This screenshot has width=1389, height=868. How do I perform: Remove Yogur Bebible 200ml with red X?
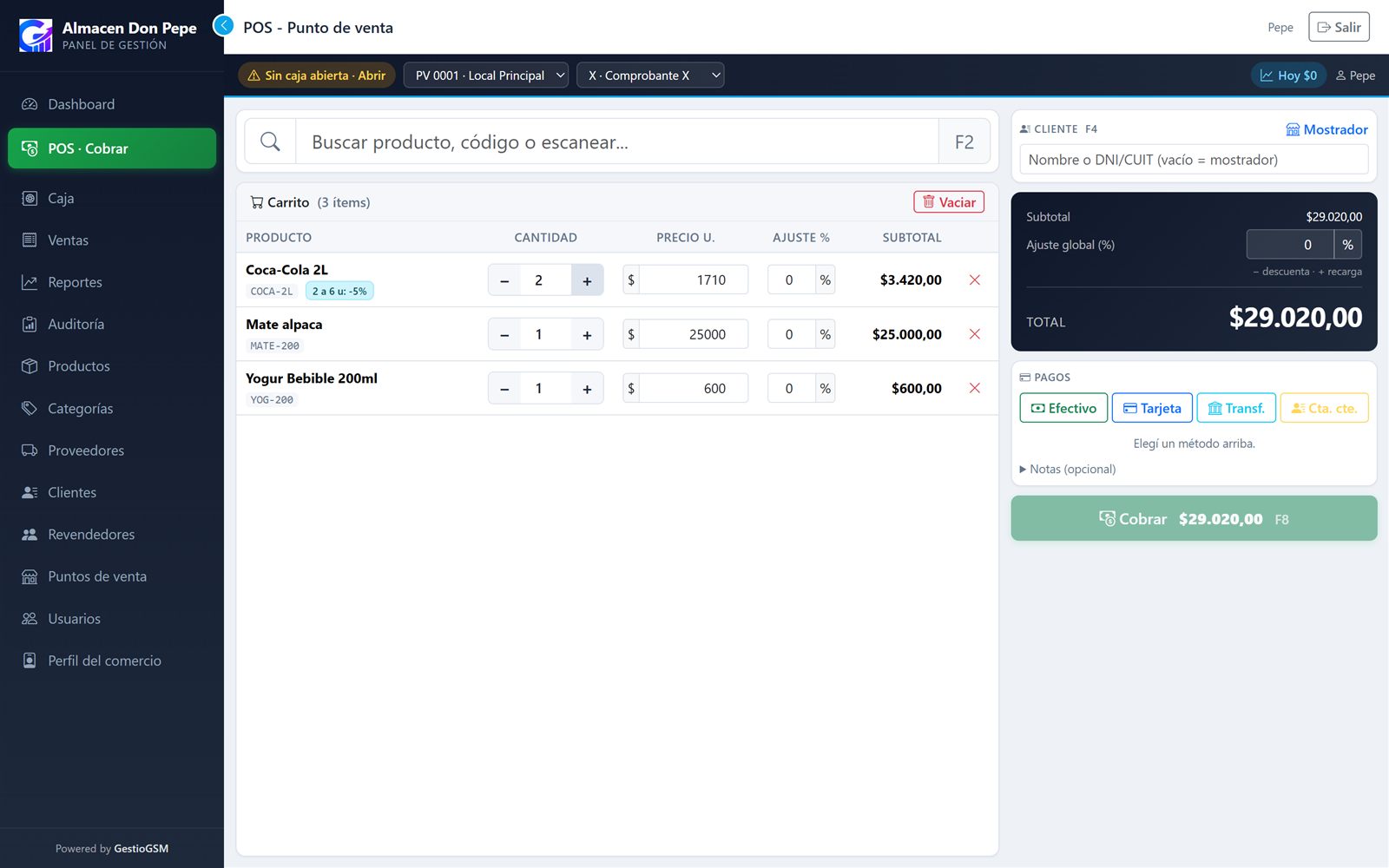[x=975, y=388]
